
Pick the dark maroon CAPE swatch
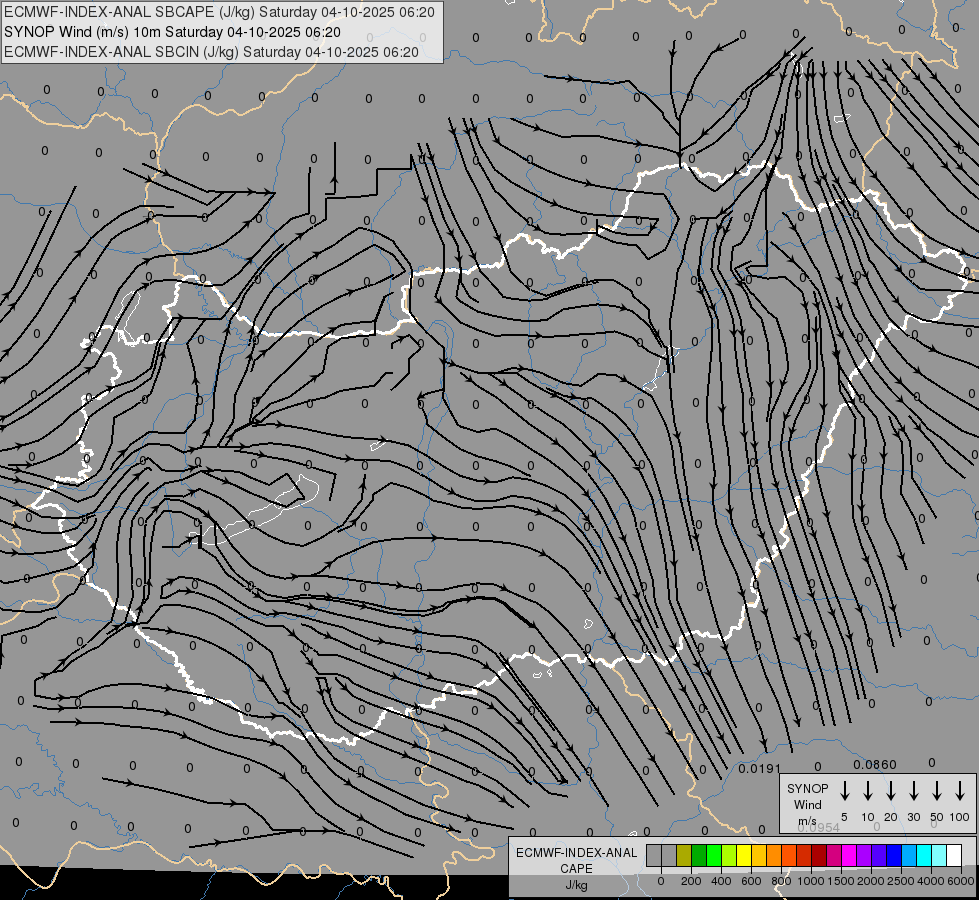[x=819, y=855]
